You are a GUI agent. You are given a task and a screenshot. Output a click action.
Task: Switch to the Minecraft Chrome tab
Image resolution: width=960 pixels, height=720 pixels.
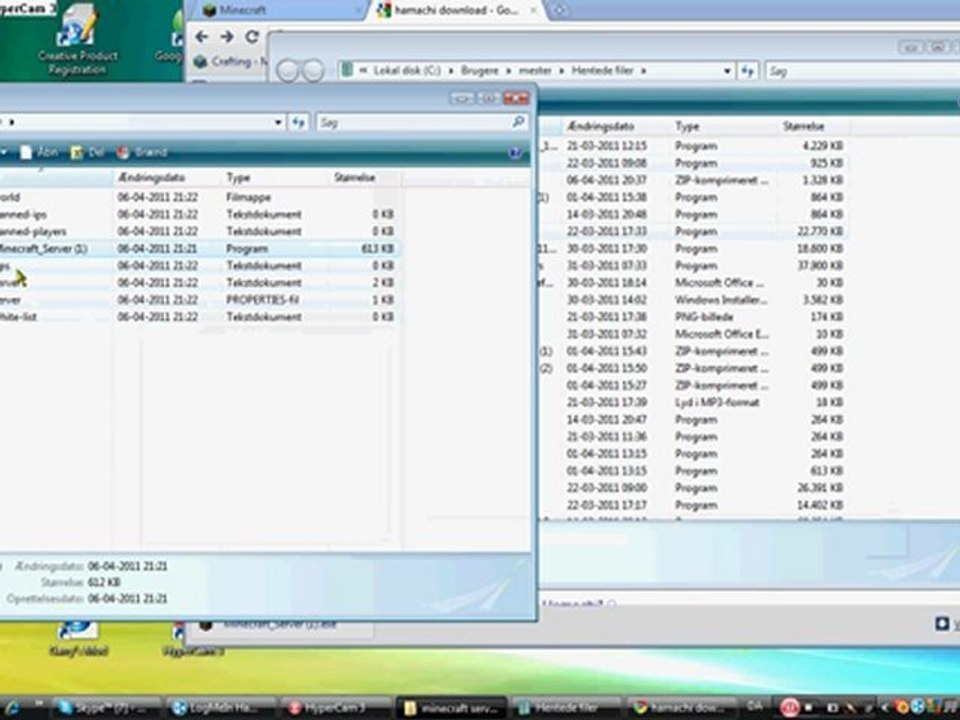[x=279, y=10]
